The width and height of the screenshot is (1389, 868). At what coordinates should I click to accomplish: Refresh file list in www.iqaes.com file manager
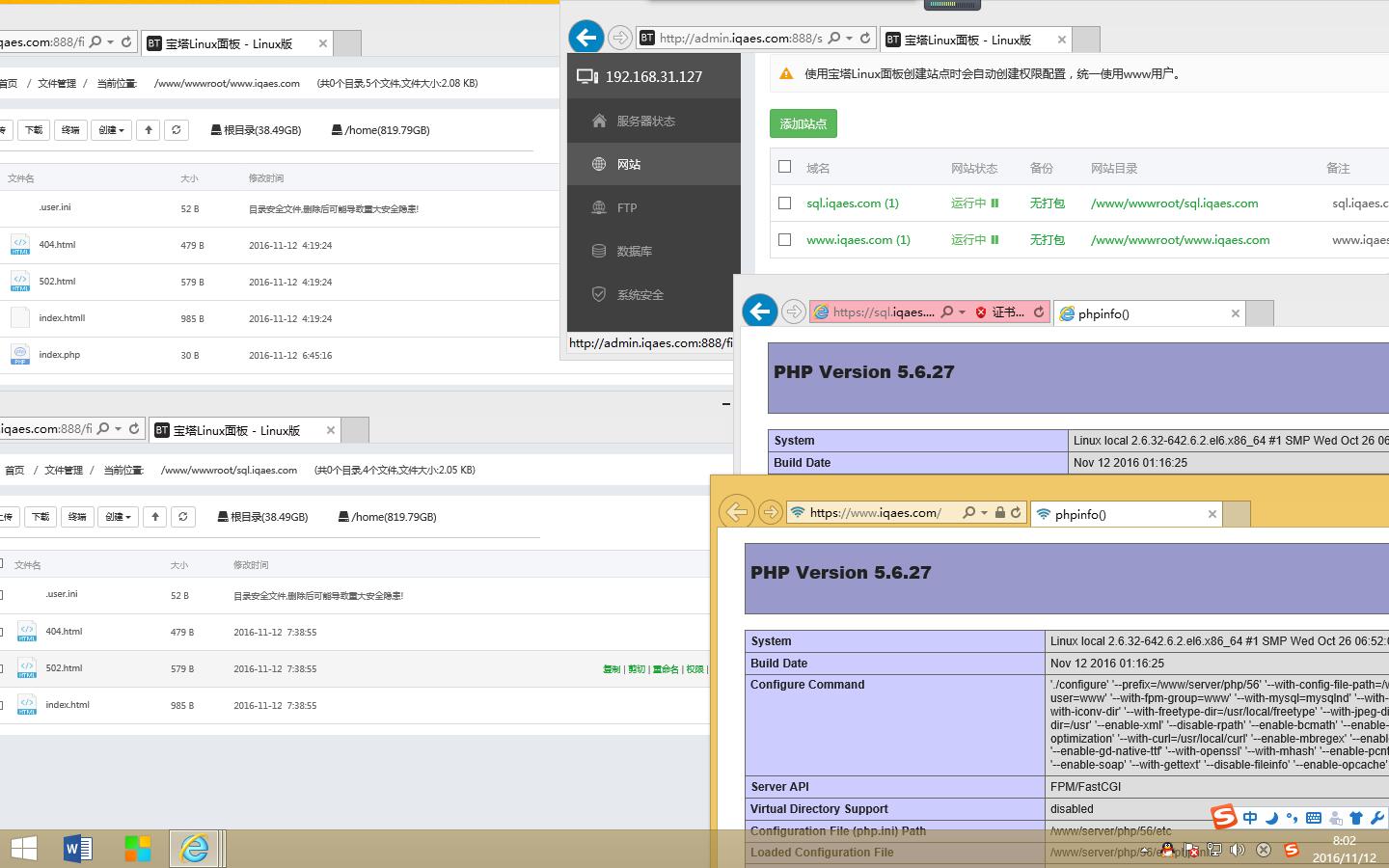point(176,130)
